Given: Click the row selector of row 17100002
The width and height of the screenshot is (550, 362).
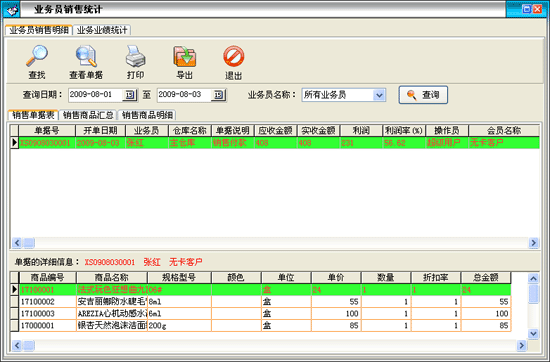Looking at the screenshot, I should (14, 302).
